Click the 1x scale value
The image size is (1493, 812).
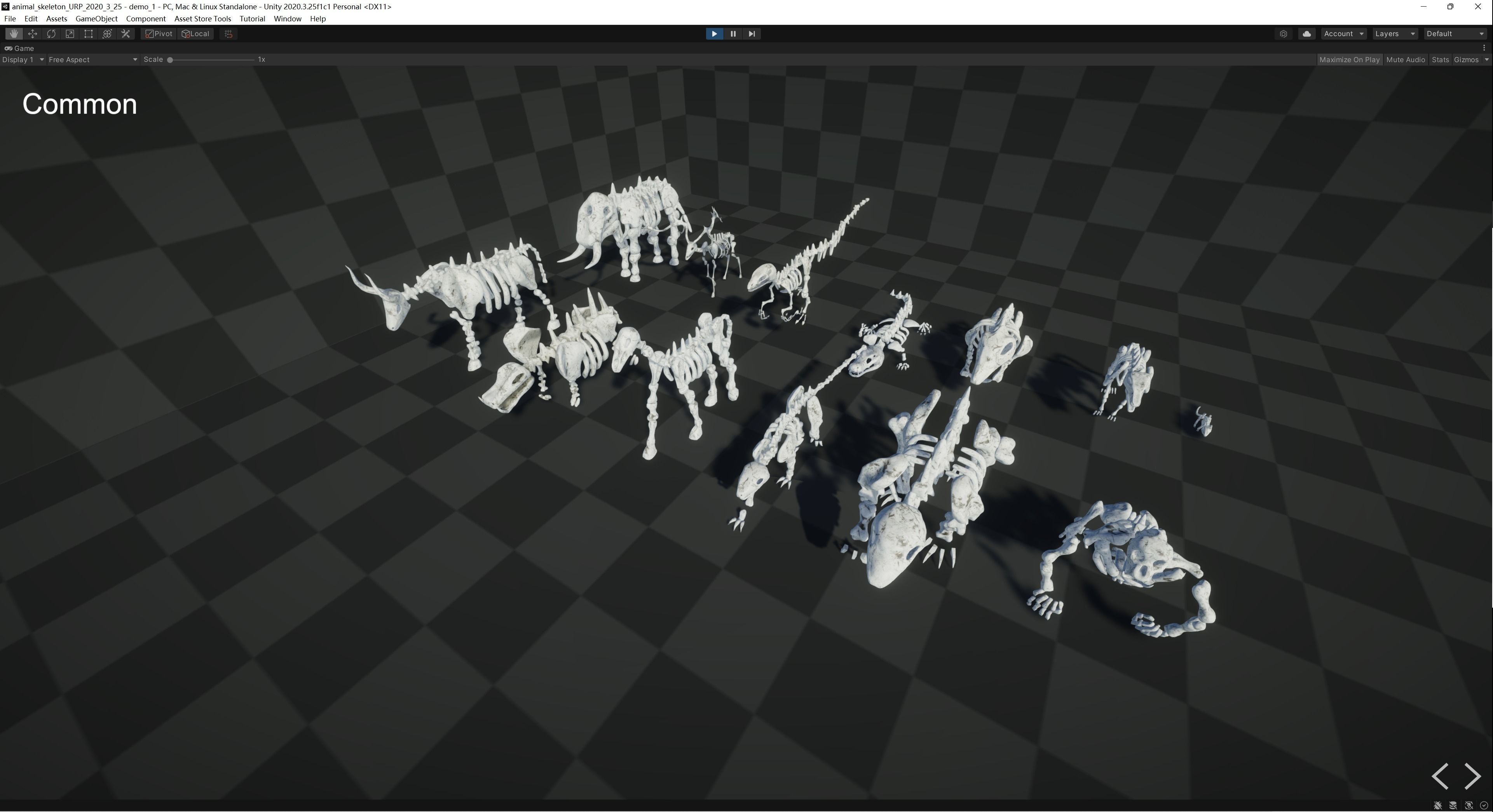pos(262,60)
